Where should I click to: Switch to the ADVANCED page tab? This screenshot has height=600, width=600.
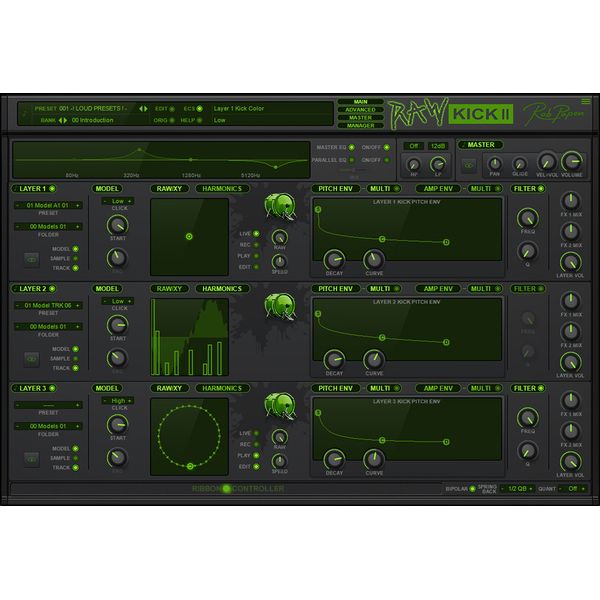[360, 110]
